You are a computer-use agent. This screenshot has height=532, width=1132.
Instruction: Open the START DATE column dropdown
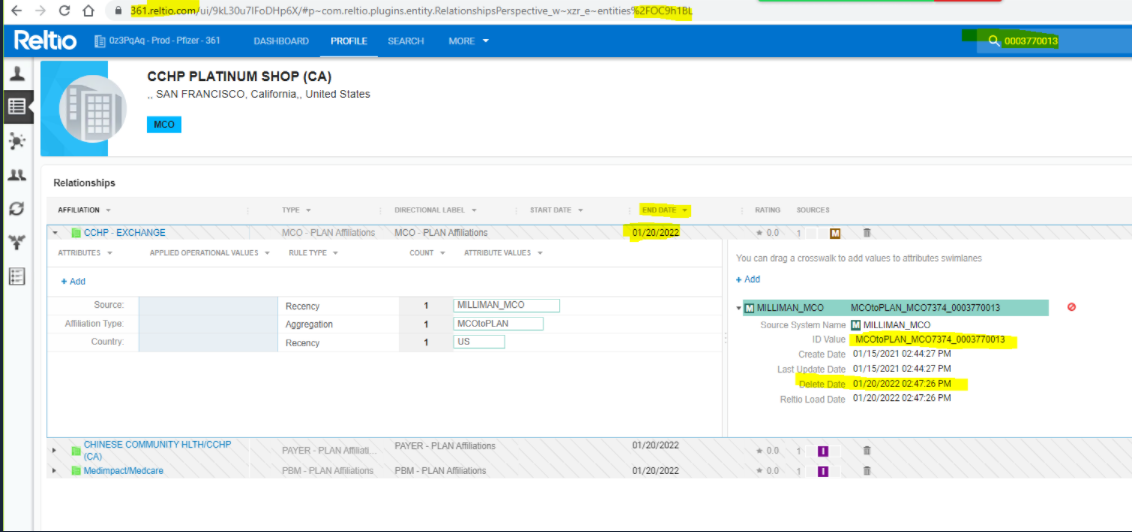(580, 210)
